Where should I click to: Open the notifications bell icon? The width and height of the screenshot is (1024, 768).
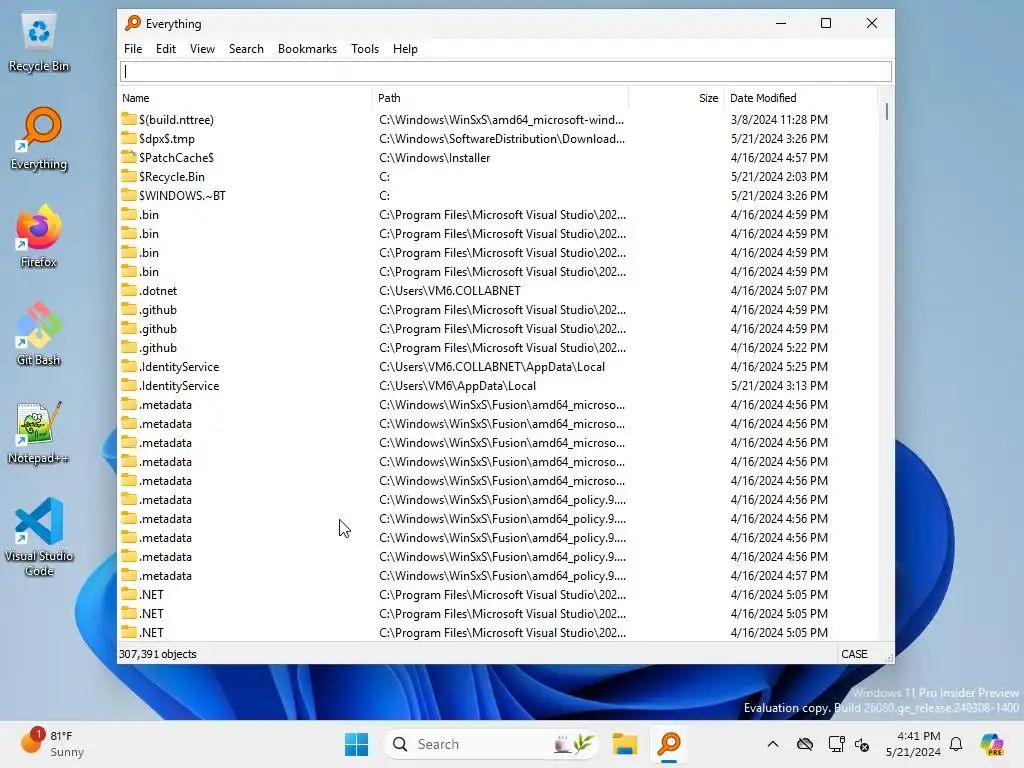tap(956, 744)
